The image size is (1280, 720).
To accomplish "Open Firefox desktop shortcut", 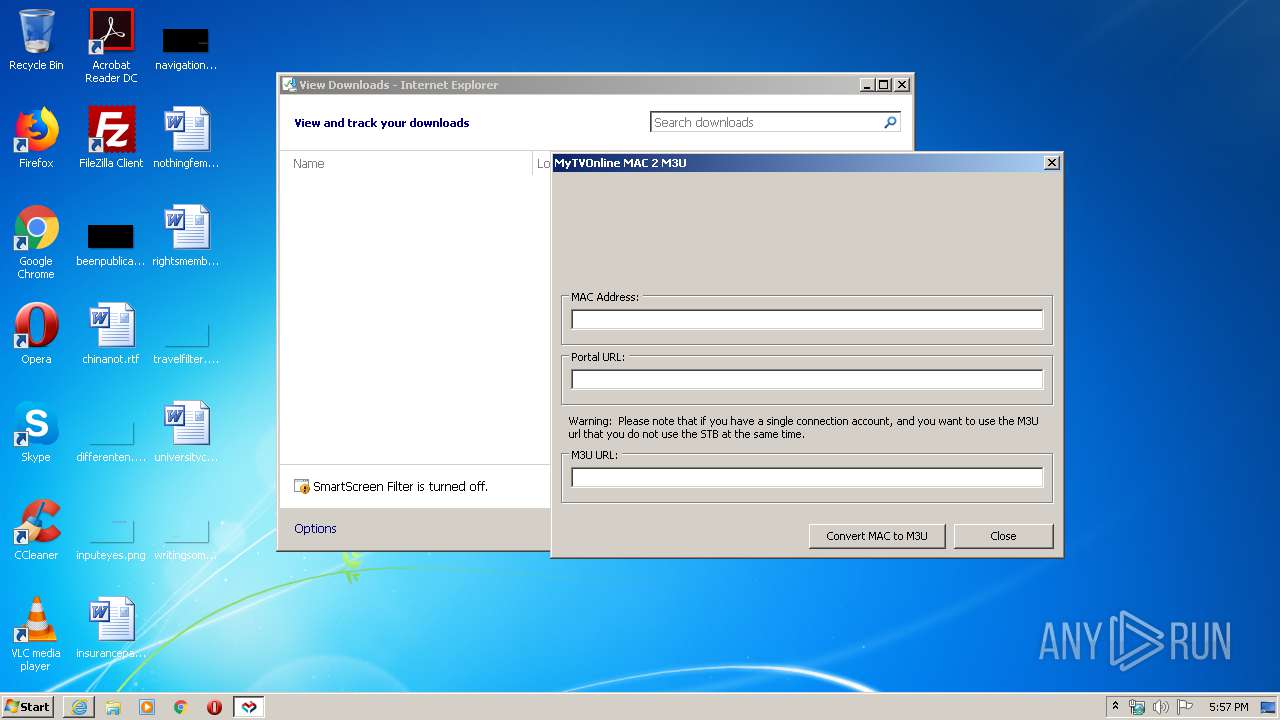I will (x=36, y=138).
